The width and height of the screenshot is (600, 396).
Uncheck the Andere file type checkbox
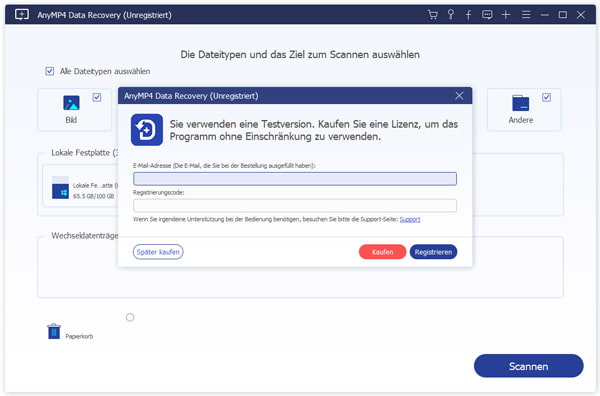click(546, 98)
